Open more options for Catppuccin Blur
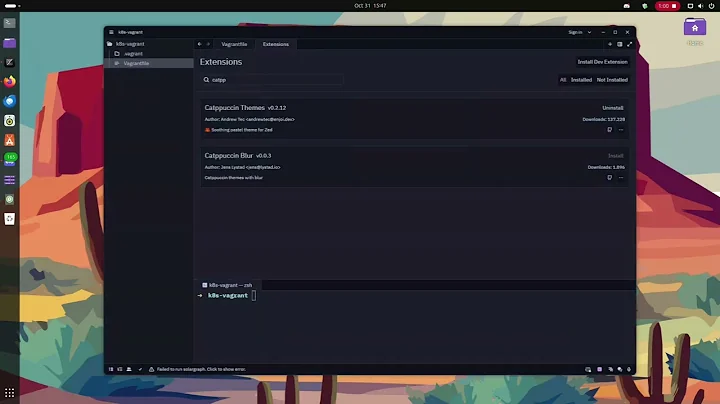720x404 pixels. coord(621,178)
